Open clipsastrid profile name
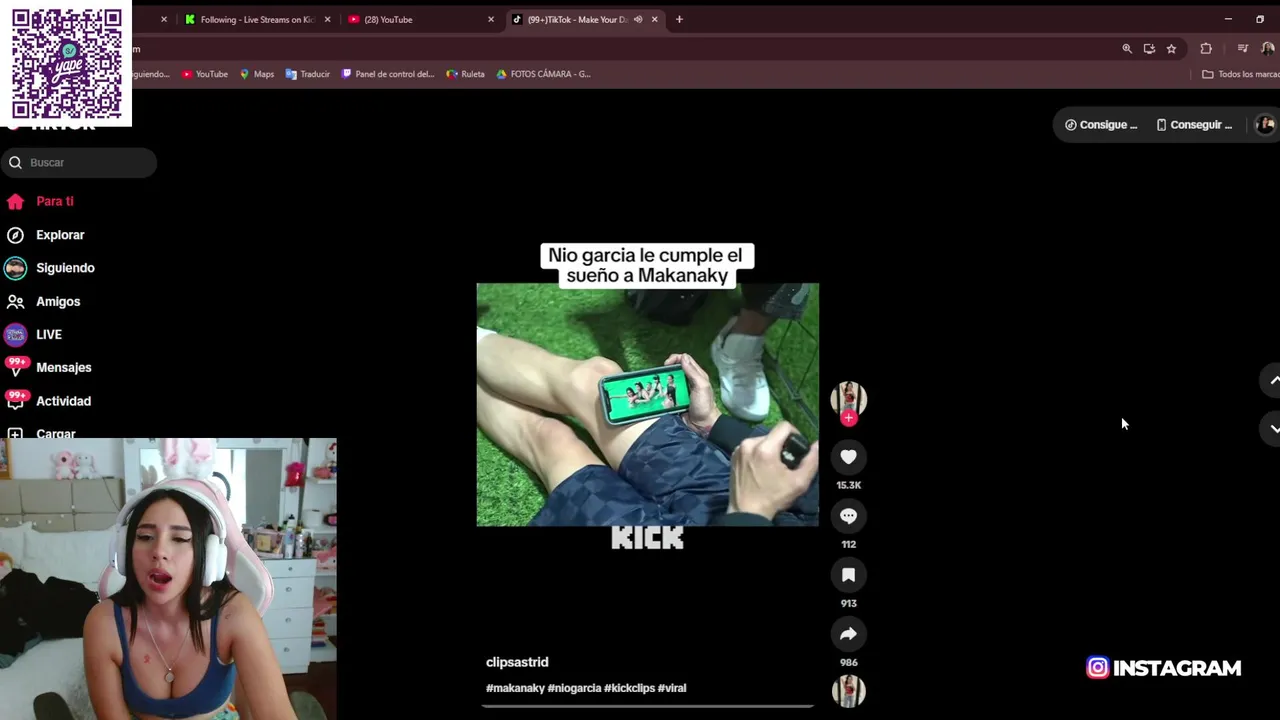This screenshot has height=720, width=1280. [517, 662]
